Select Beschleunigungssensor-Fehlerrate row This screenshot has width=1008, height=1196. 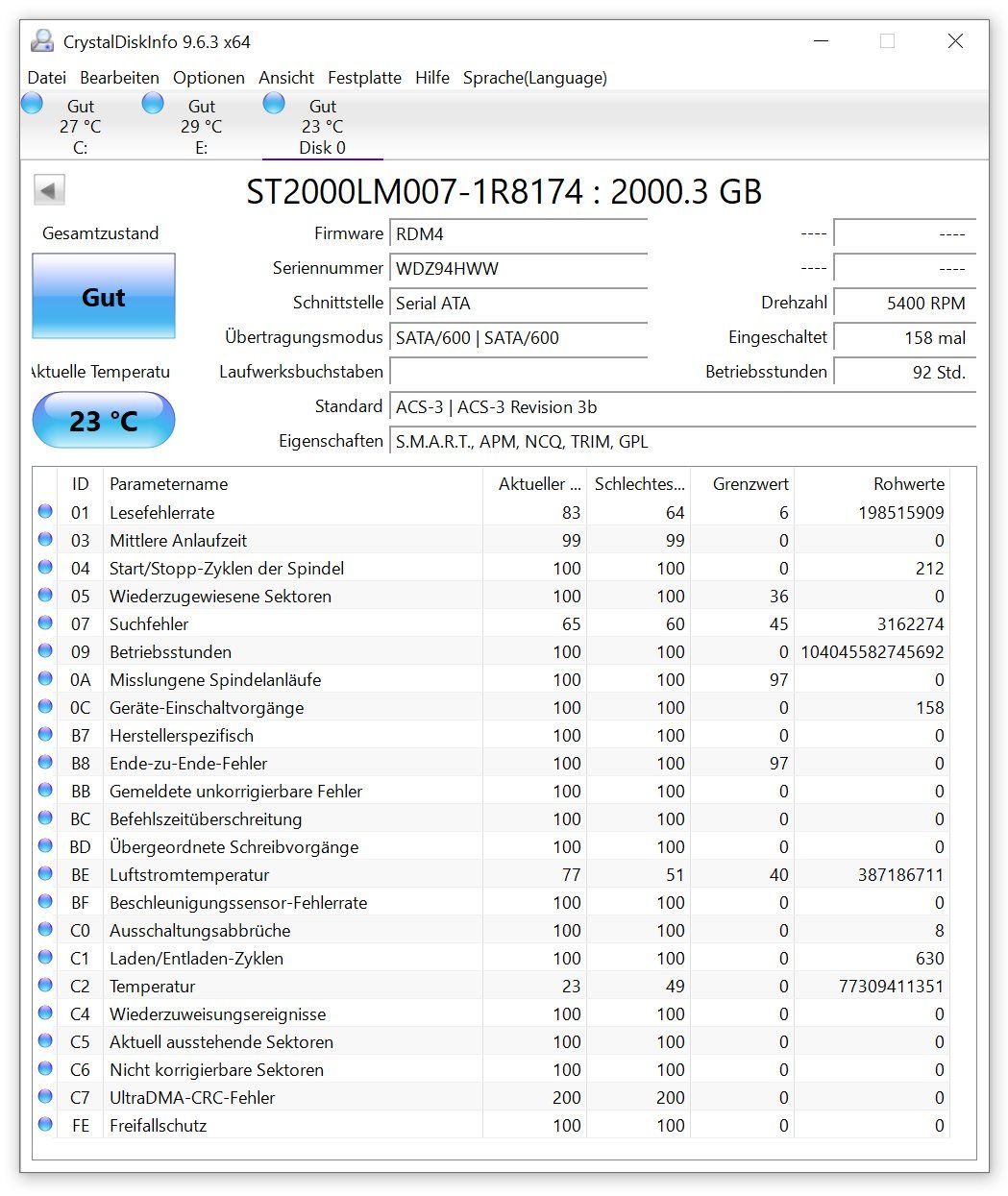pos(491,902)
